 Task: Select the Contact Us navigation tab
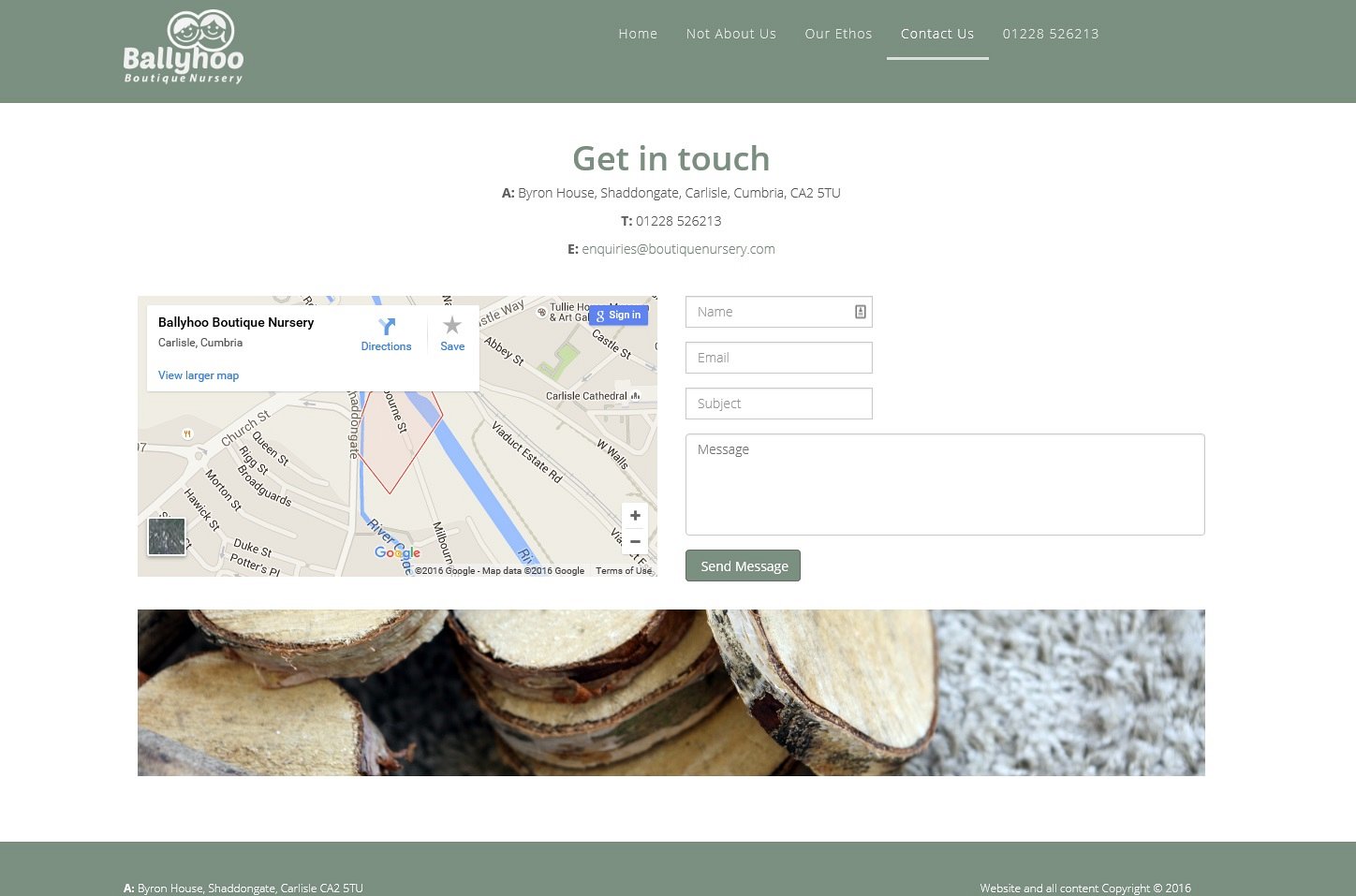(937, 34)
